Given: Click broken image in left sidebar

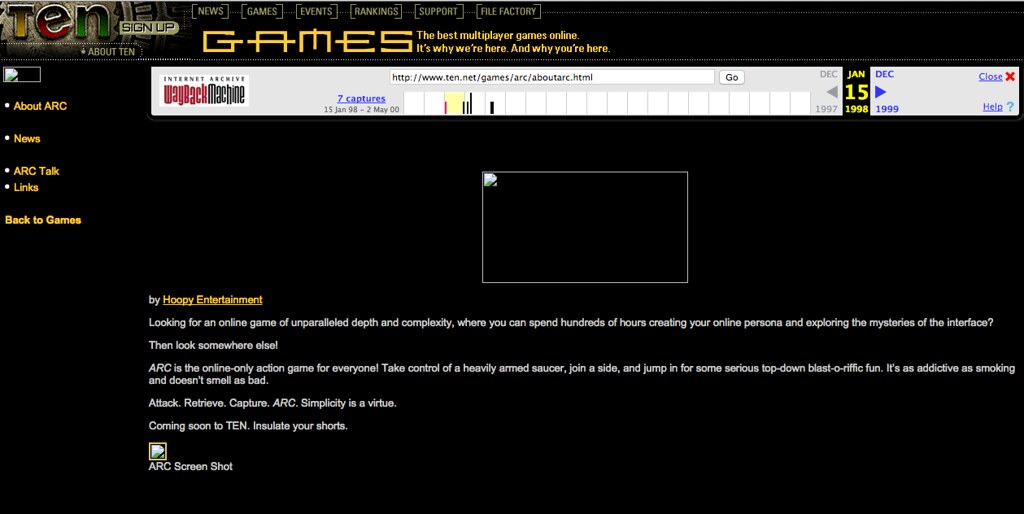Looking at the screenshot, I should 22,74.
